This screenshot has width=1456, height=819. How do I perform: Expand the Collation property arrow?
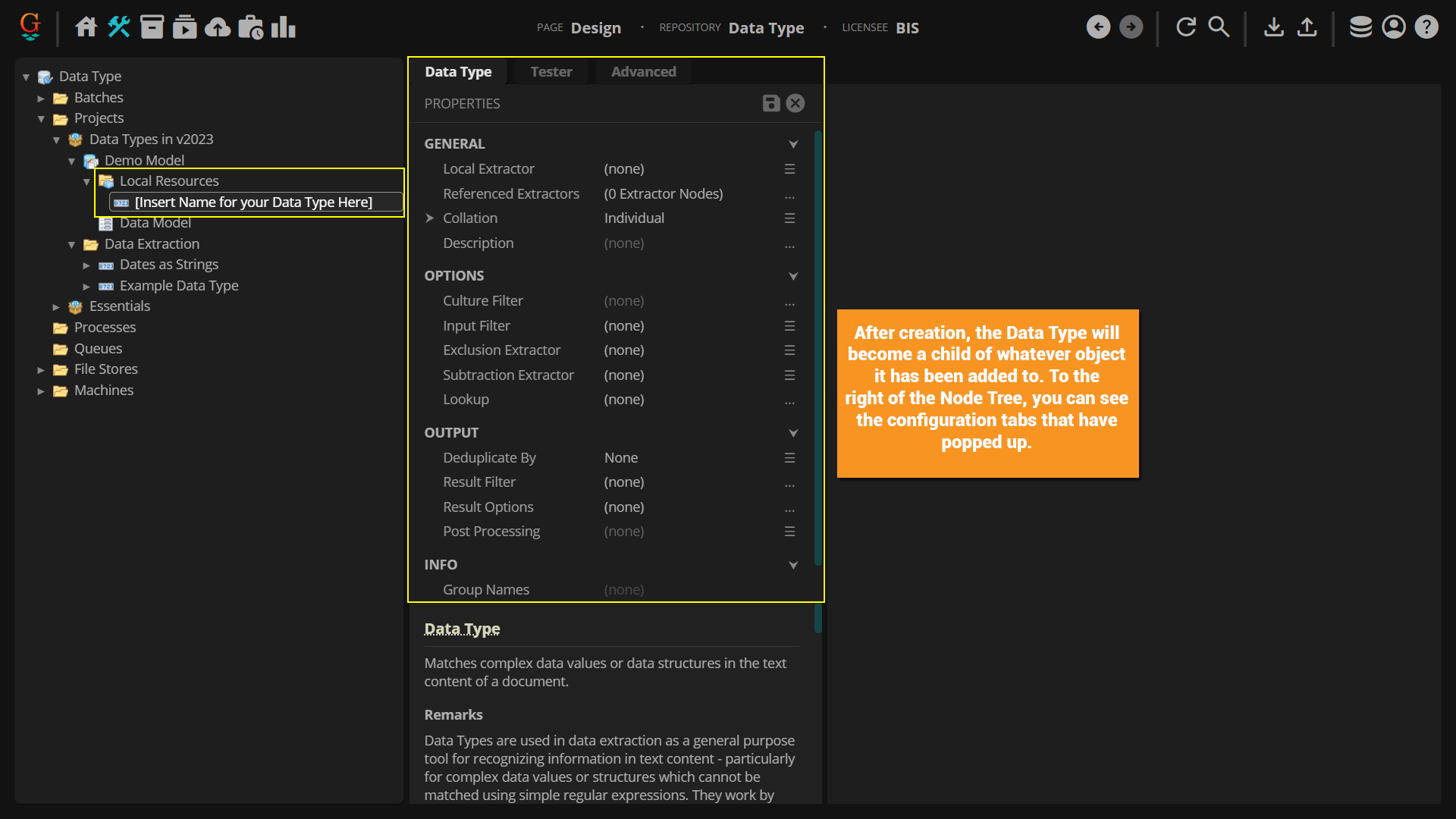click(x=430, y=218)
